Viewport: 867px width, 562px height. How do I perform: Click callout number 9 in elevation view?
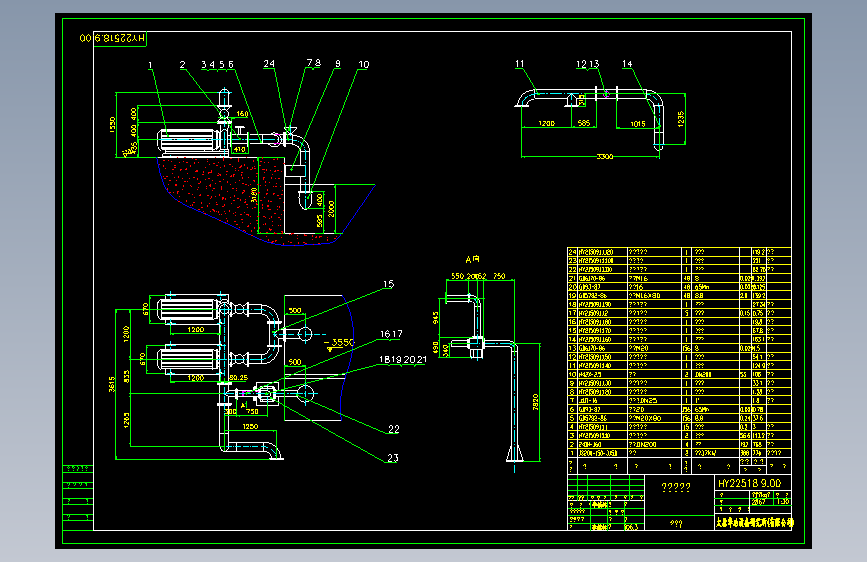pyautogui.click(x=337, y=64)
